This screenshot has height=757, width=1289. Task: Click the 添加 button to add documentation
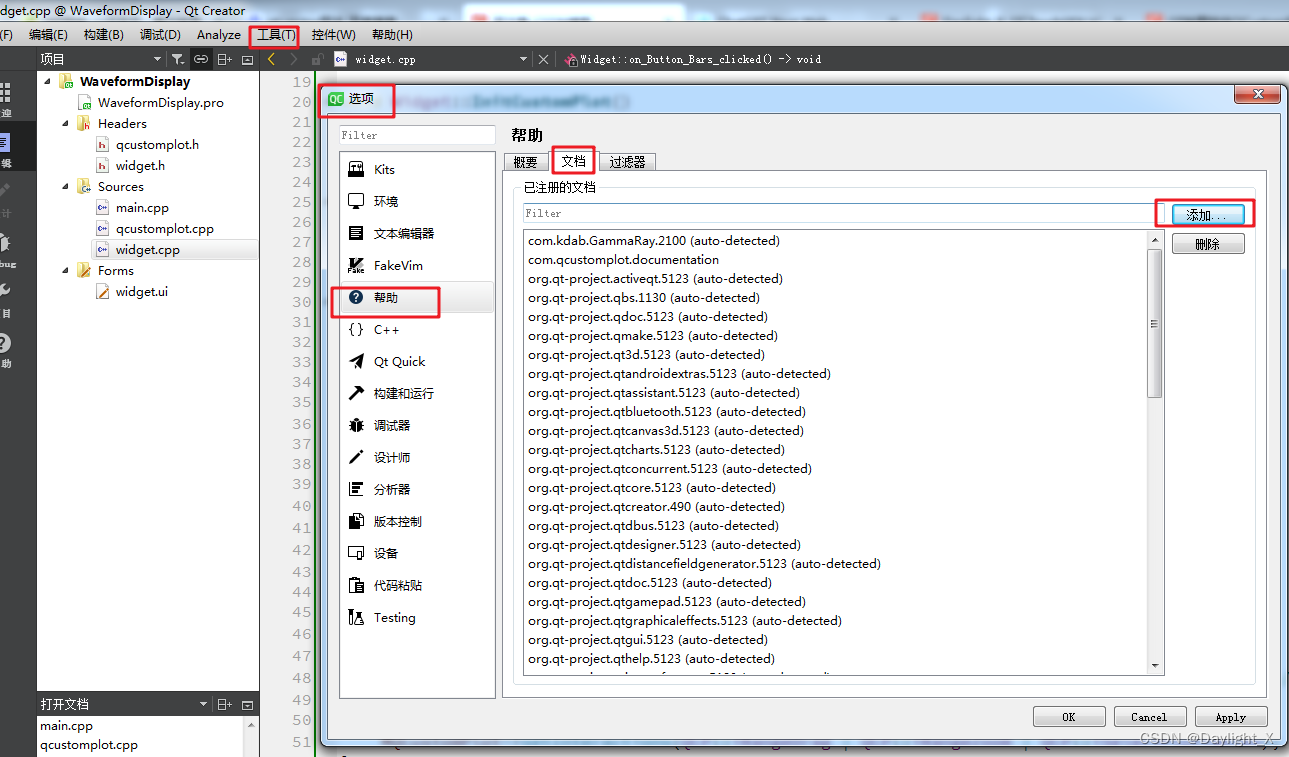pos(1208,212)
